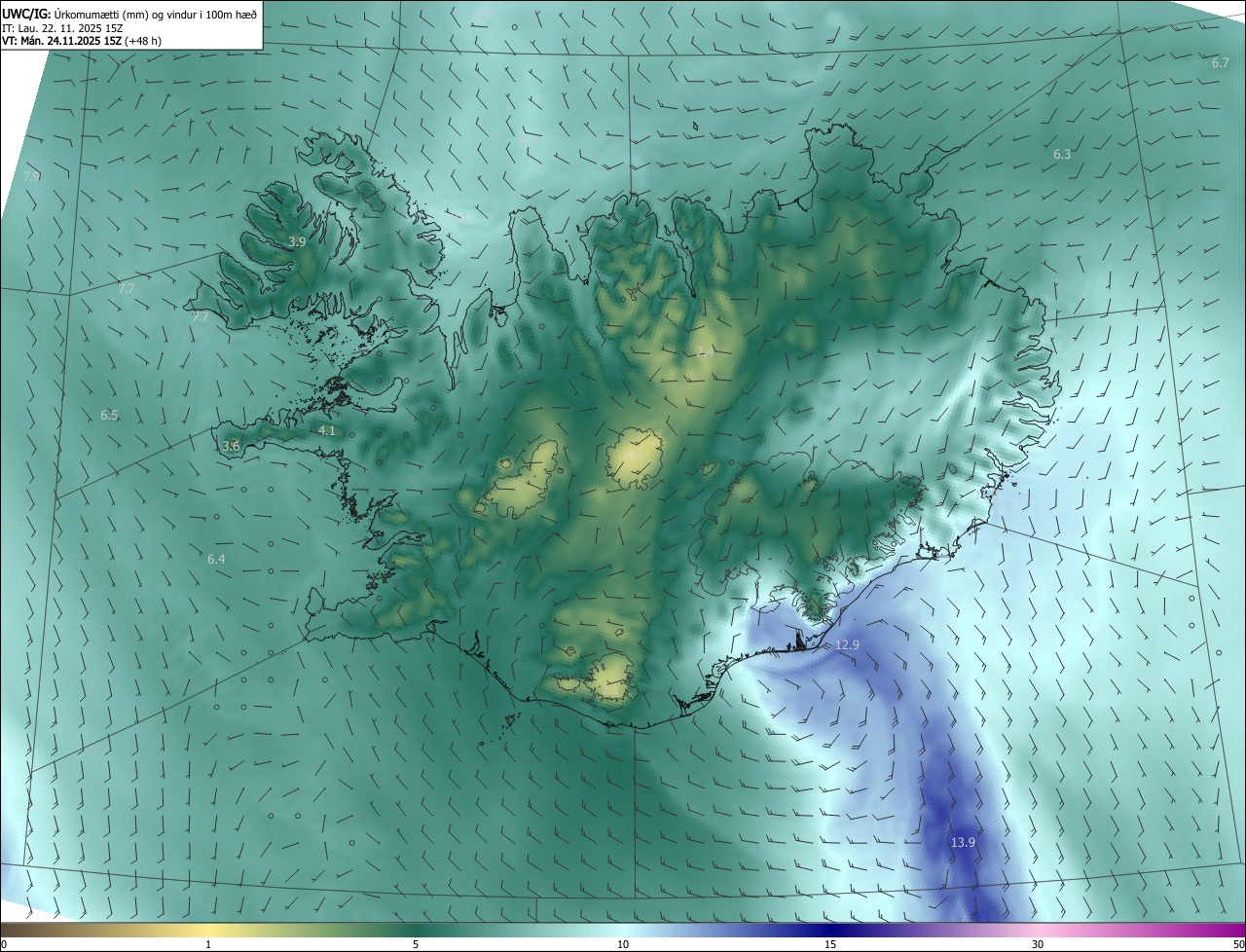
Task: Click the 30 tick on the color scale
Action: (x=1038, y=945)
